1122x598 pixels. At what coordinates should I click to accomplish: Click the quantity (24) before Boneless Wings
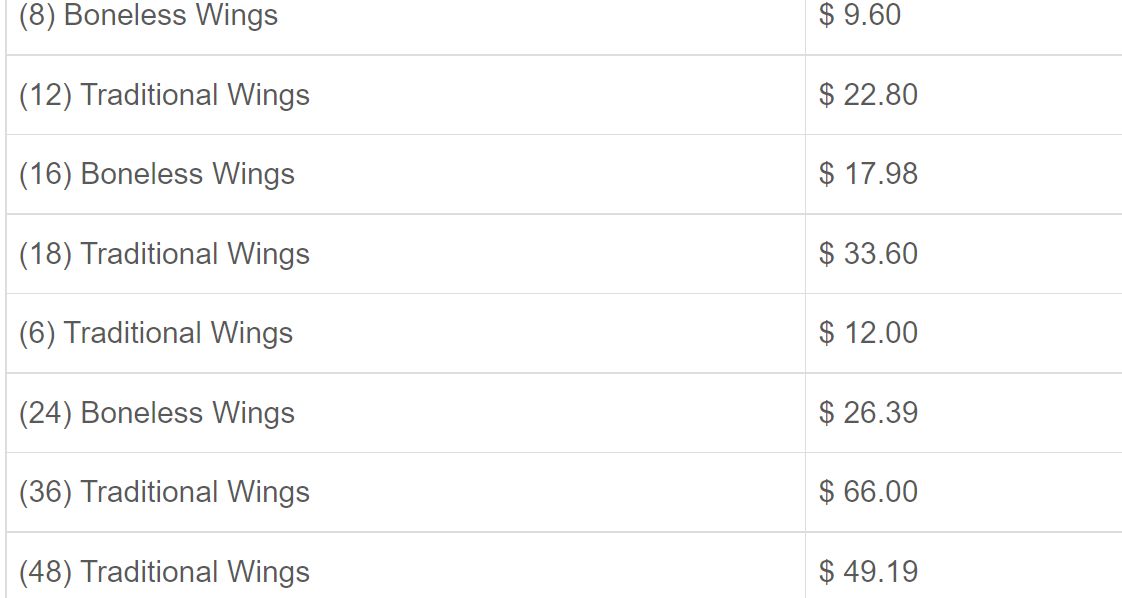(x=46, y=413)
